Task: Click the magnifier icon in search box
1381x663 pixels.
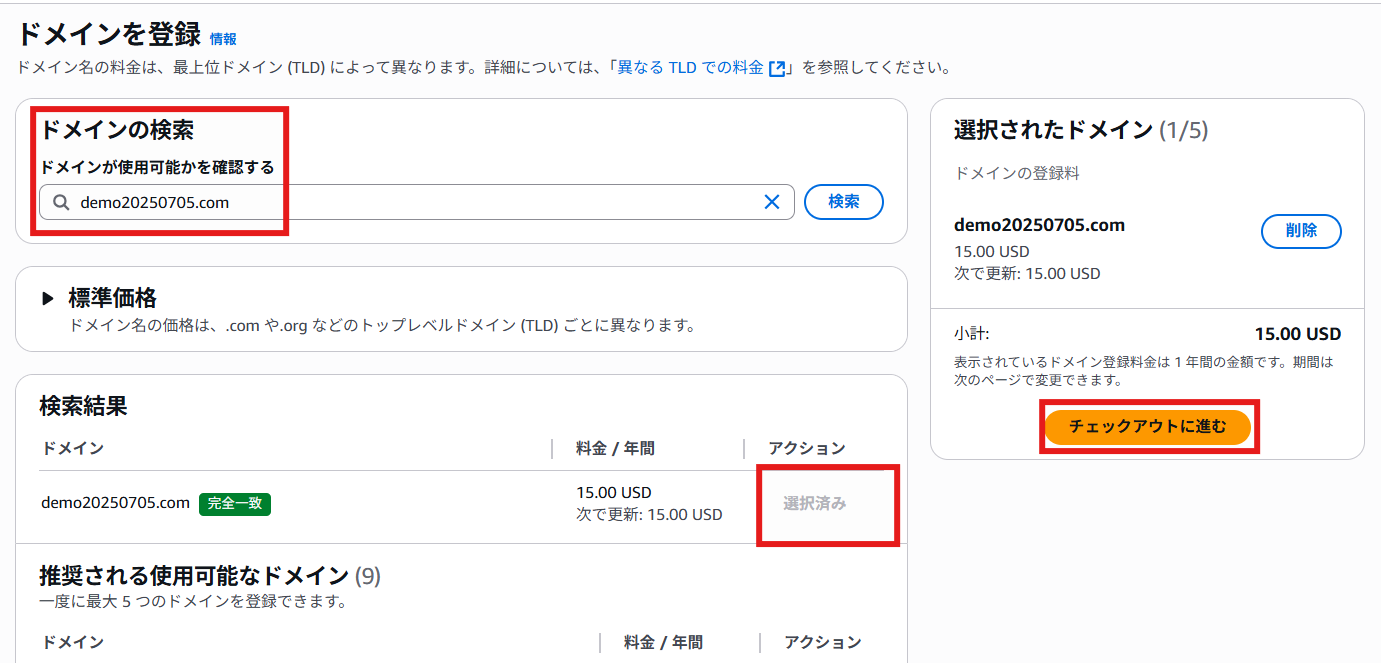Action: 61,202
